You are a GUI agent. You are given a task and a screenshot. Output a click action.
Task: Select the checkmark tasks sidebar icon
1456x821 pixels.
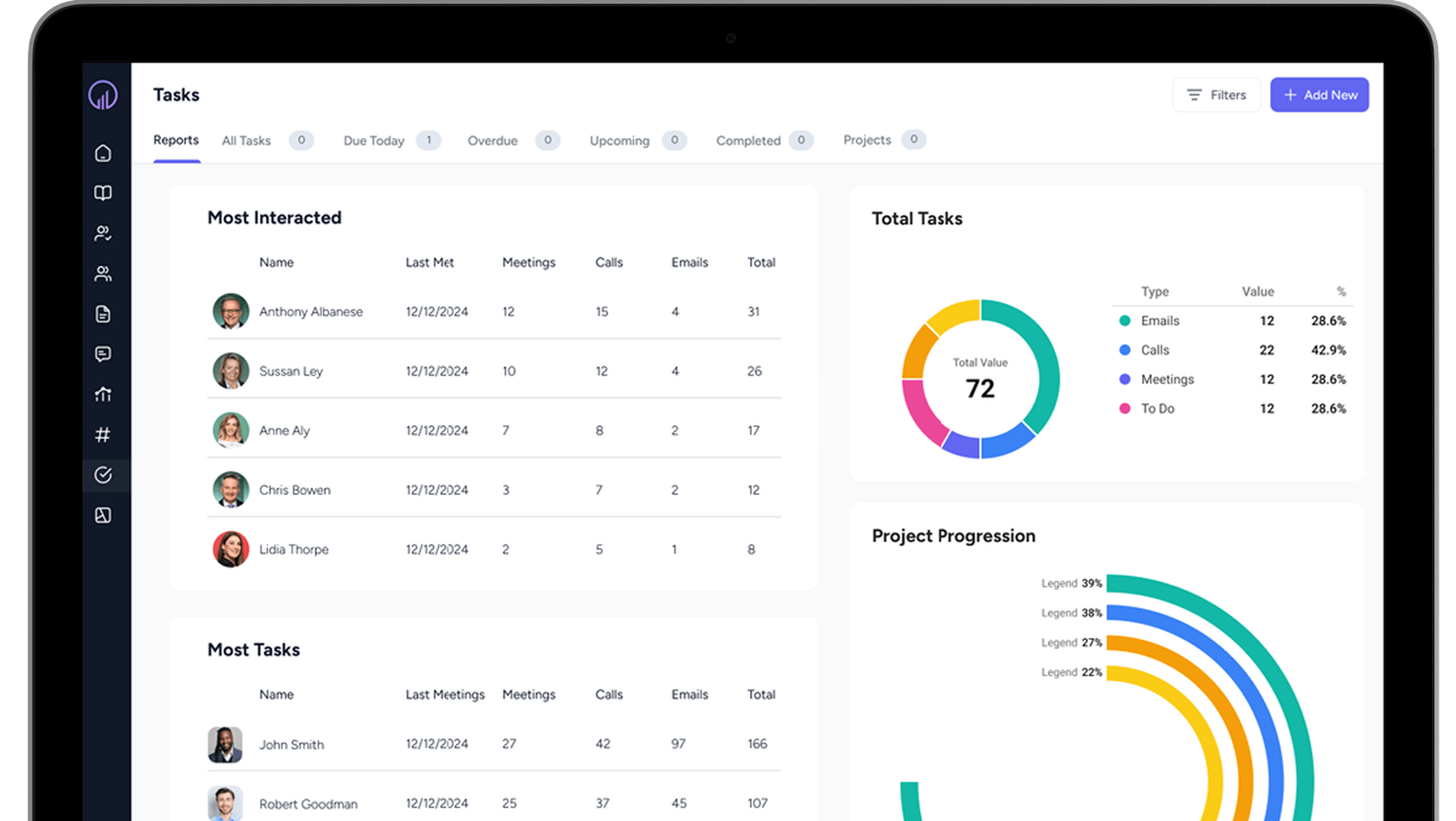(103, 475)
